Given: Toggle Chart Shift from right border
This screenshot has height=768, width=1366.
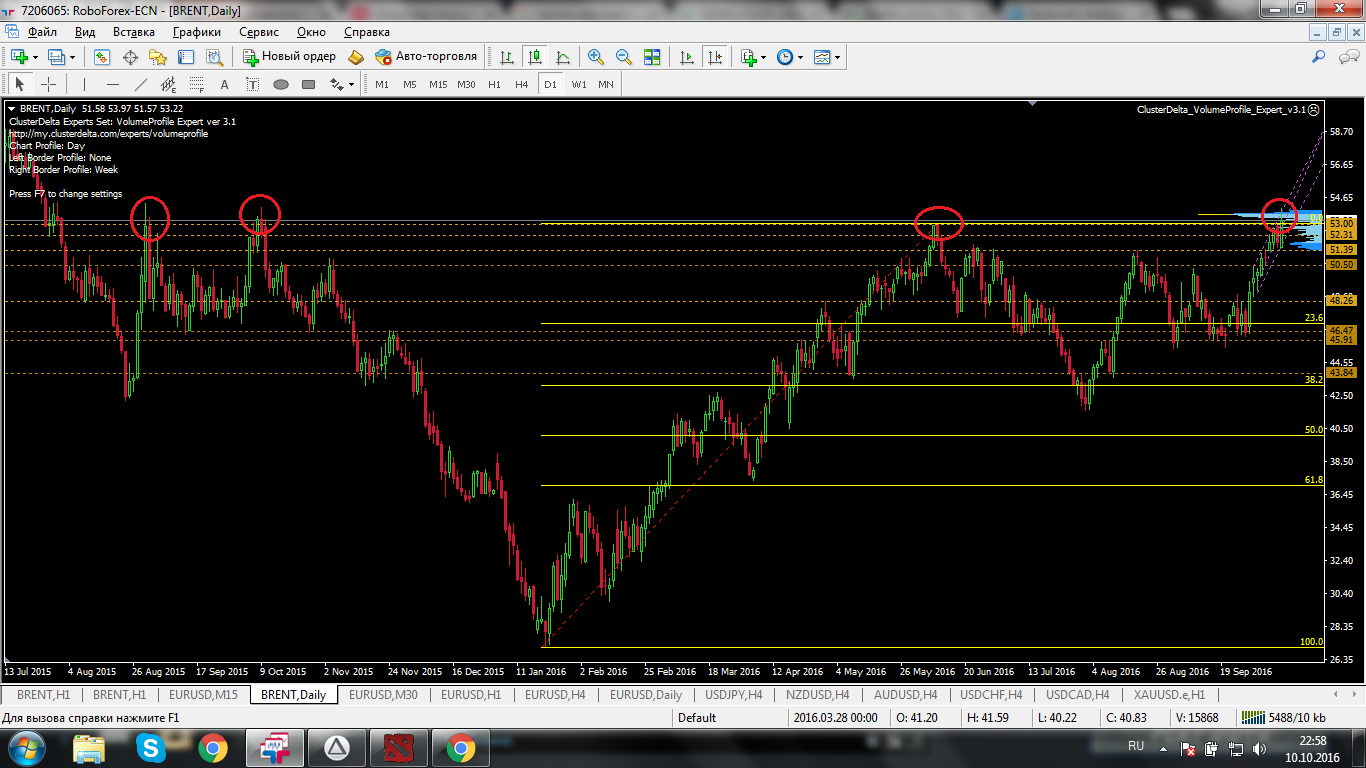Looking at the screenshot, I should tap(714, 57).
